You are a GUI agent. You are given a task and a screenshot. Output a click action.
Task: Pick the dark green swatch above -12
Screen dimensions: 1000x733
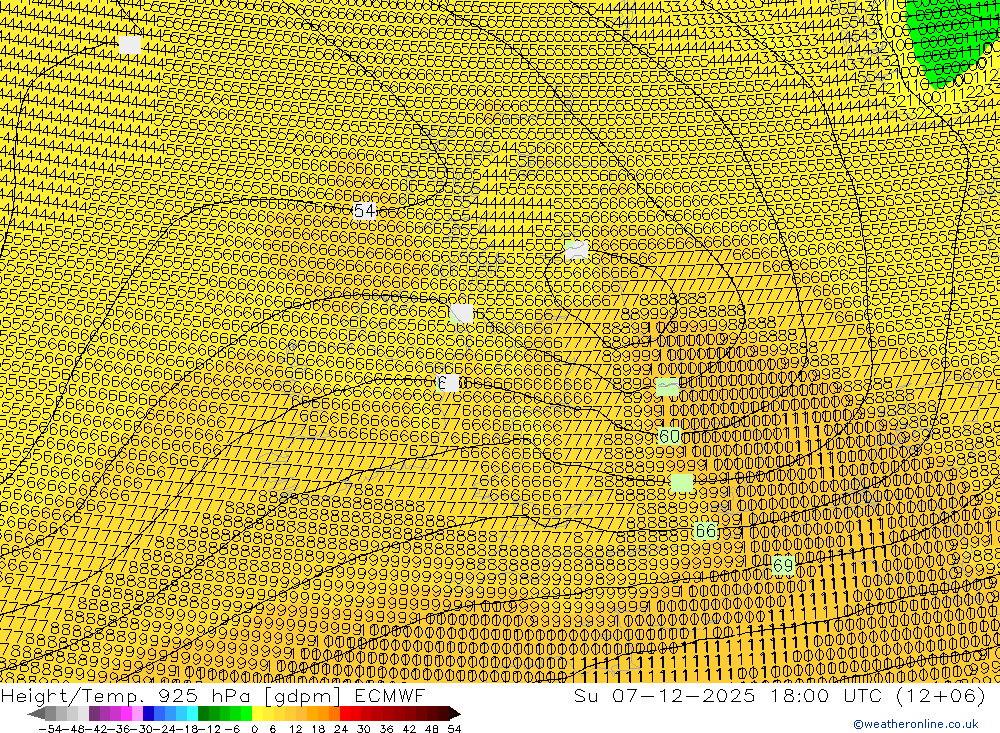[x=203, y=713]
